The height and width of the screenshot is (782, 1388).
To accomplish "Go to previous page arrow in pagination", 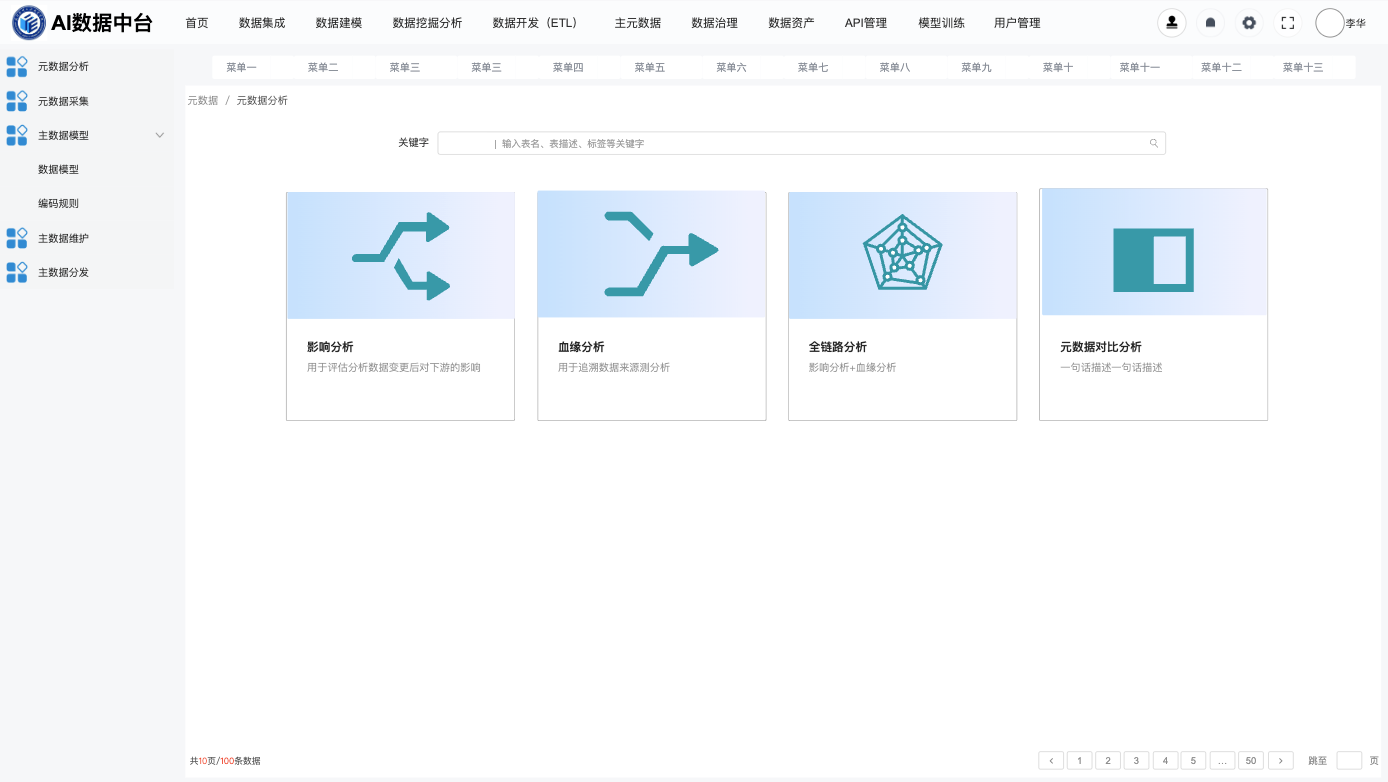I will pos(1051,761).
